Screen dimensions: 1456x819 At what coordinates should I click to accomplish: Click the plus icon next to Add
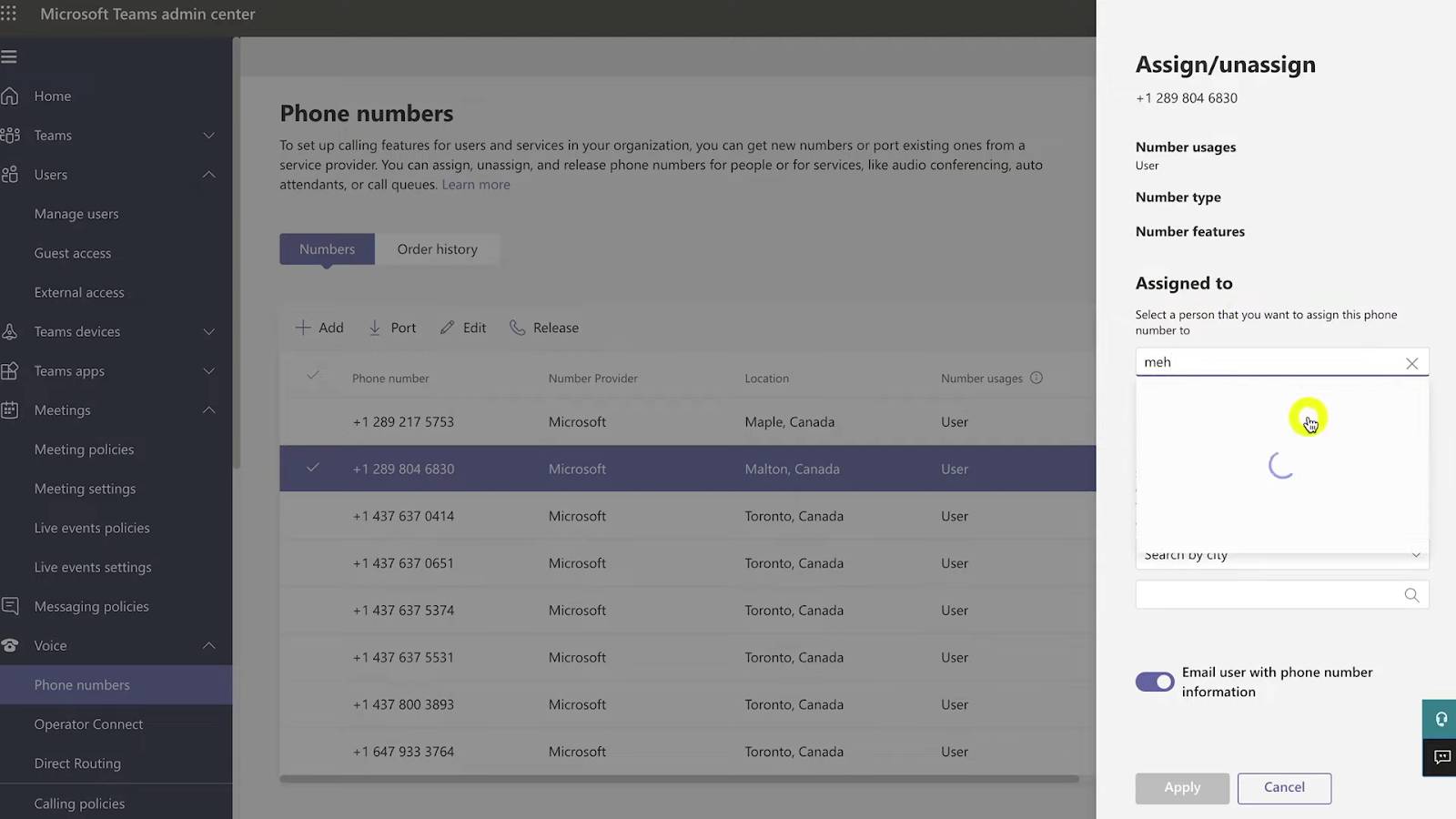303,328
